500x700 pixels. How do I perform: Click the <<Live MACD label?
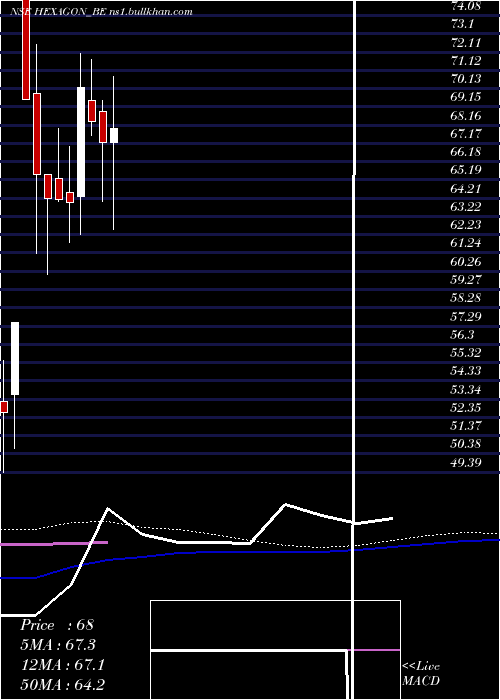421,674
